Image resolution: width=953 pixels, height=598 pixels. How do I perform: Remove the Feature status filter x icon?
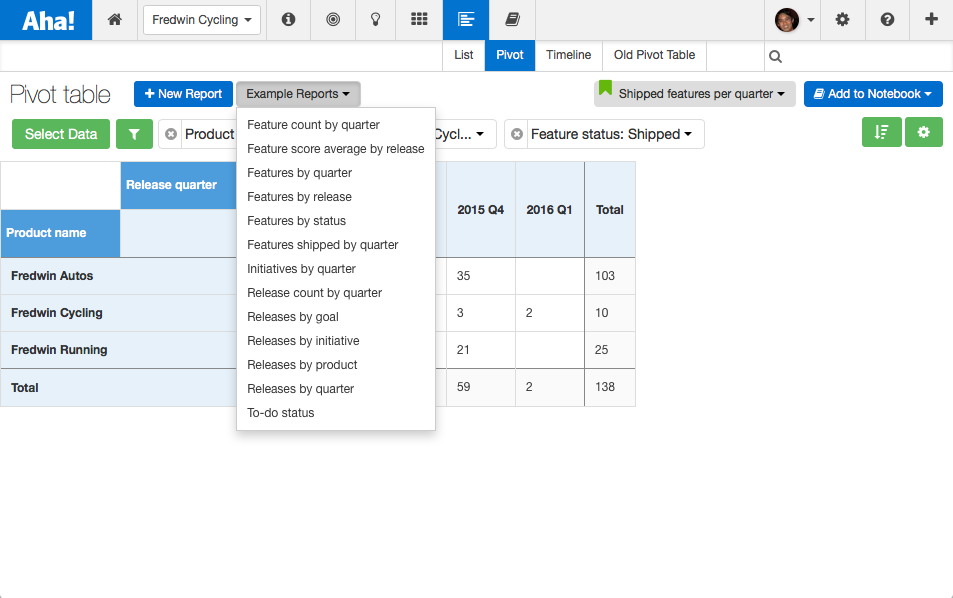coord(517,134)
